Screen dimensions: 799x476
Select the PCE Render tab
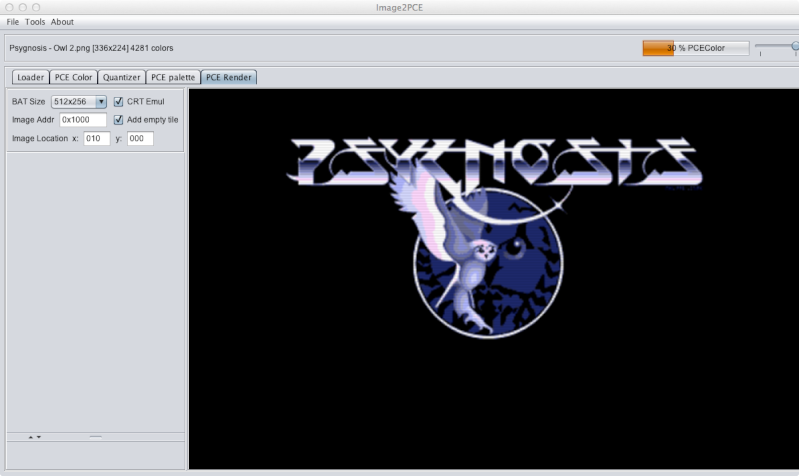point(229,77)
